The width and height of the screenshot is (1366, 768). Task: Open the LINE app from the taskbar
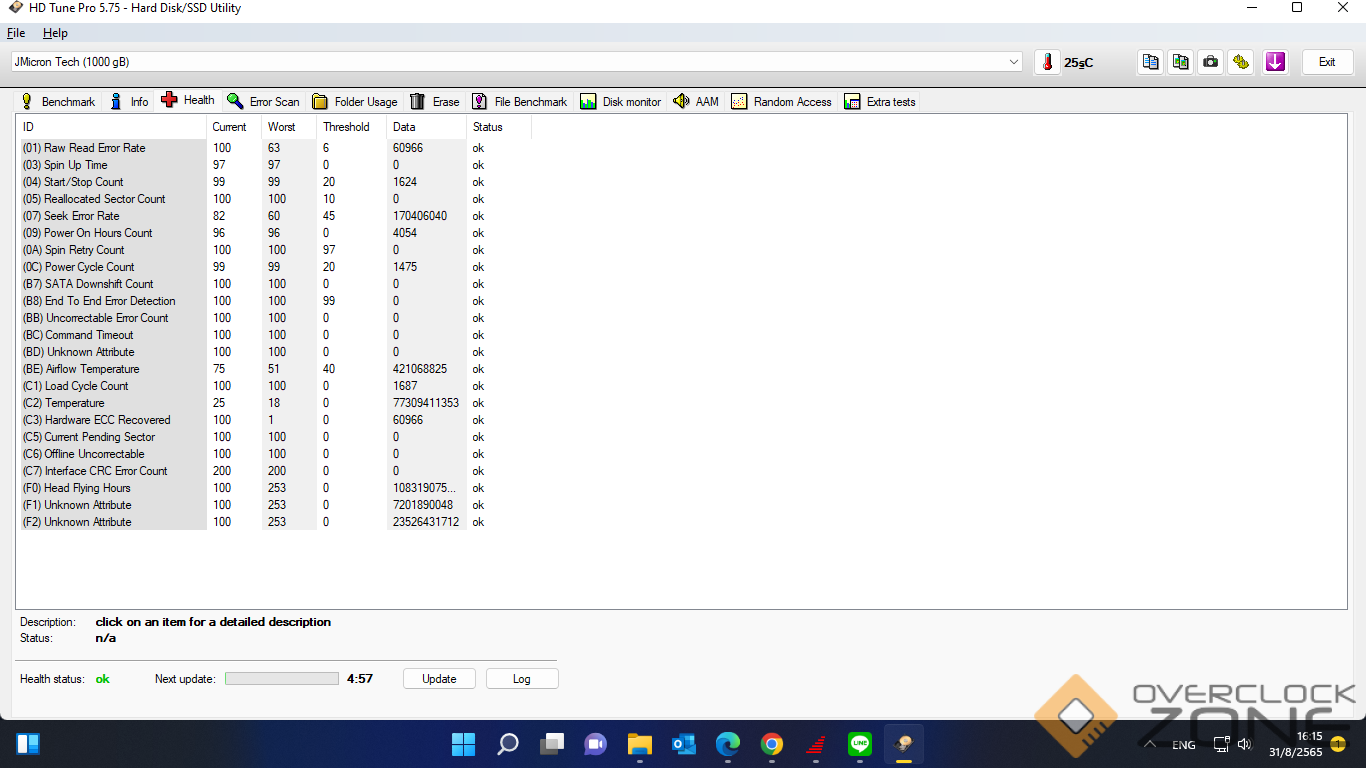[x=859, y=744]
